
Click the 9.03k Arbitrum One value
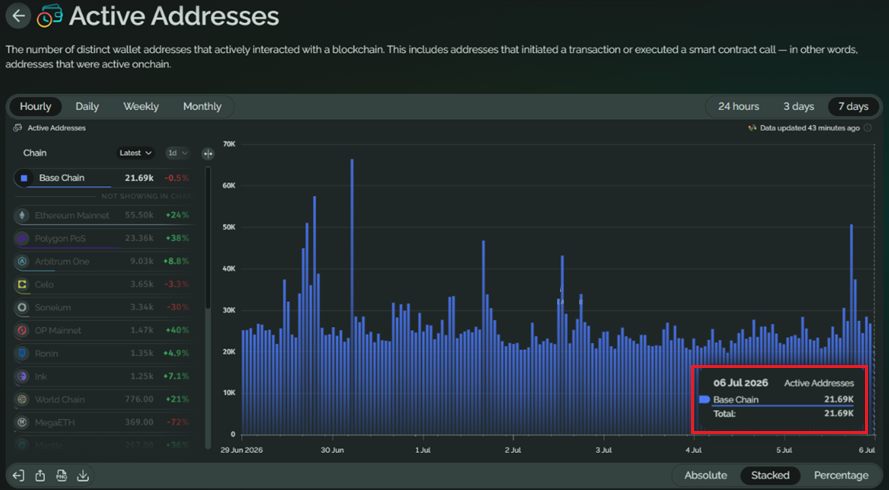tap(142, 261)
